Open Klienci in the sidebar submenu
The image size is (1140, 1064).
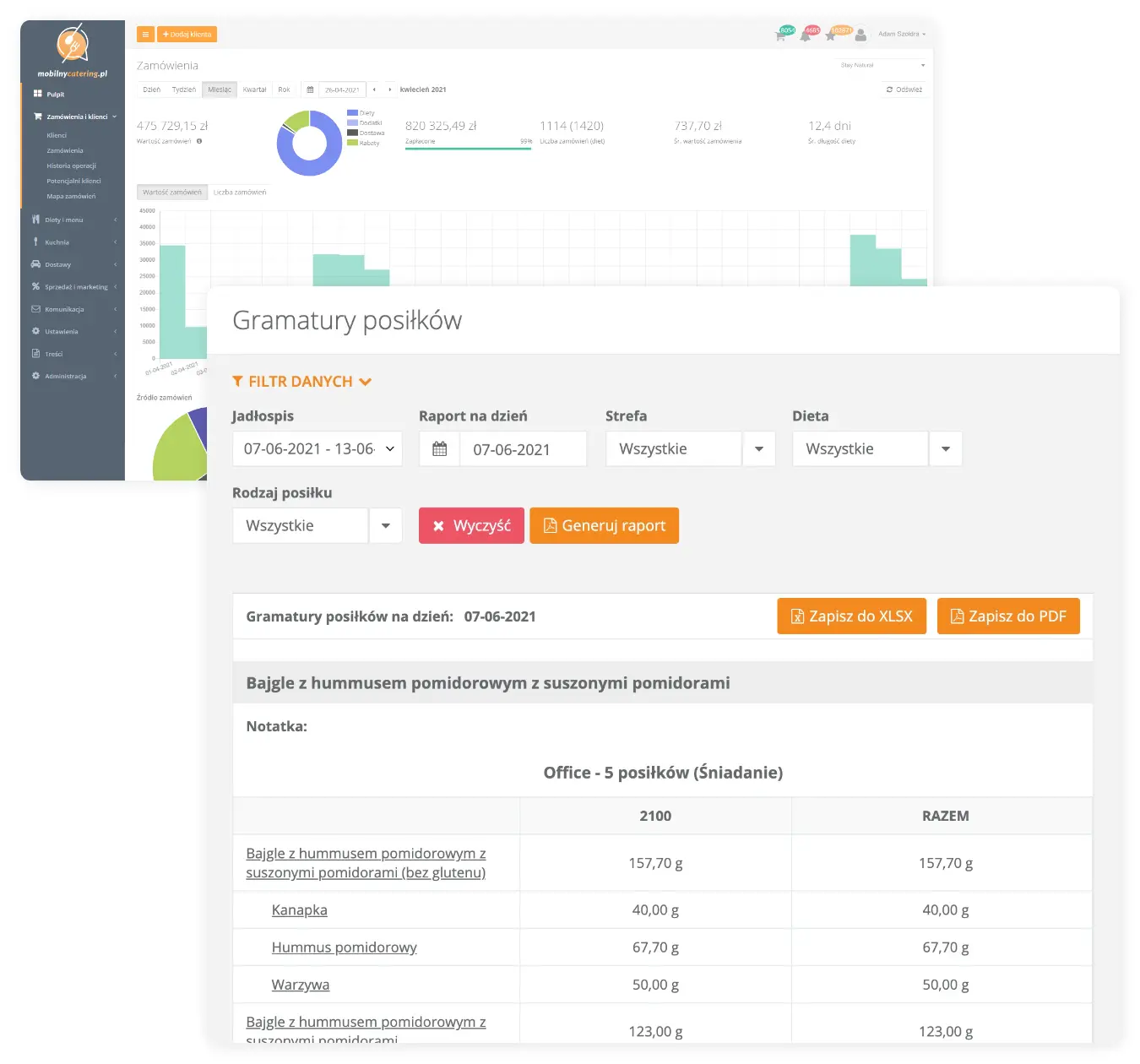point(57,135)
